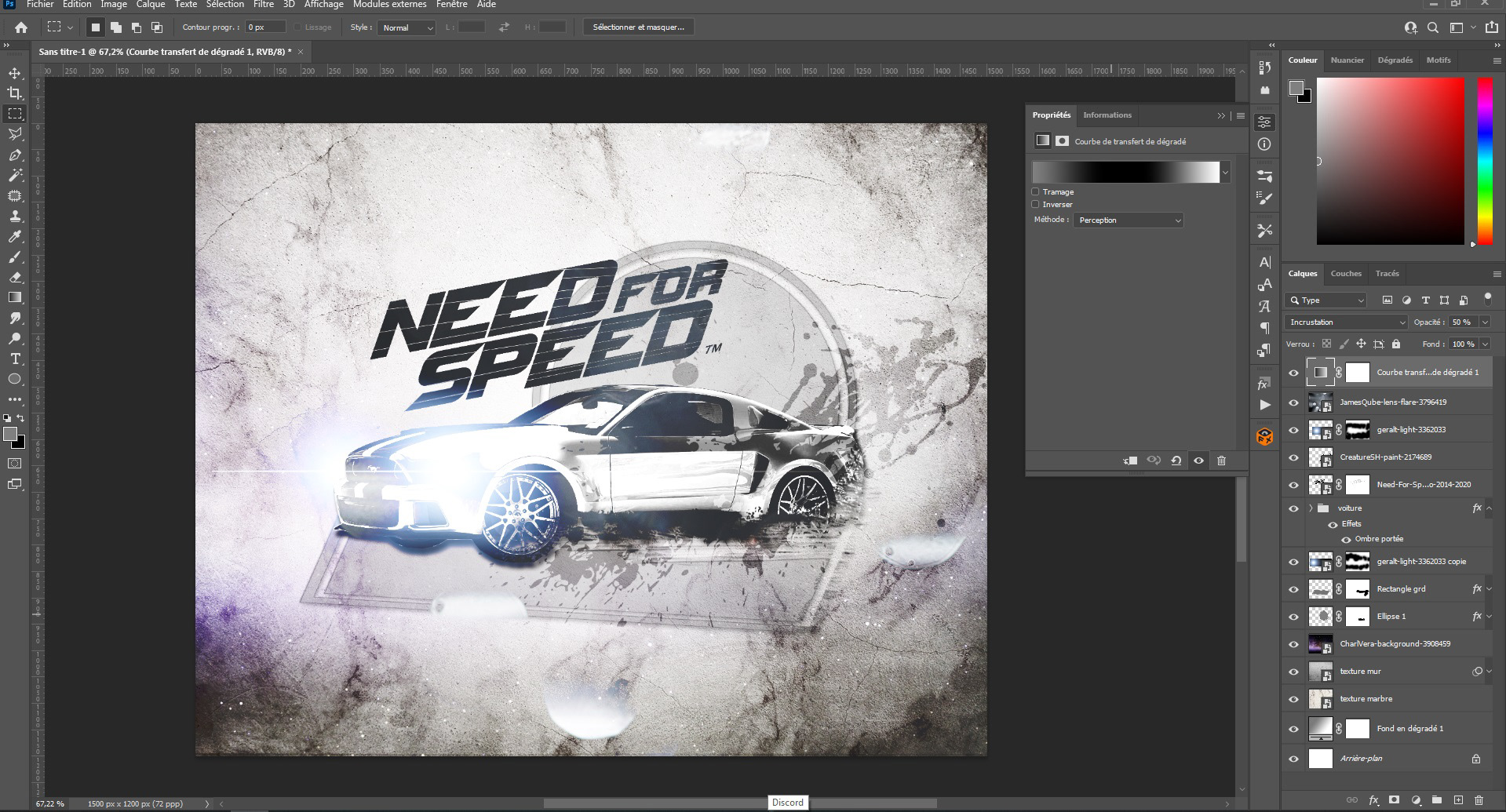Select the Move tool

pos(15,73)
